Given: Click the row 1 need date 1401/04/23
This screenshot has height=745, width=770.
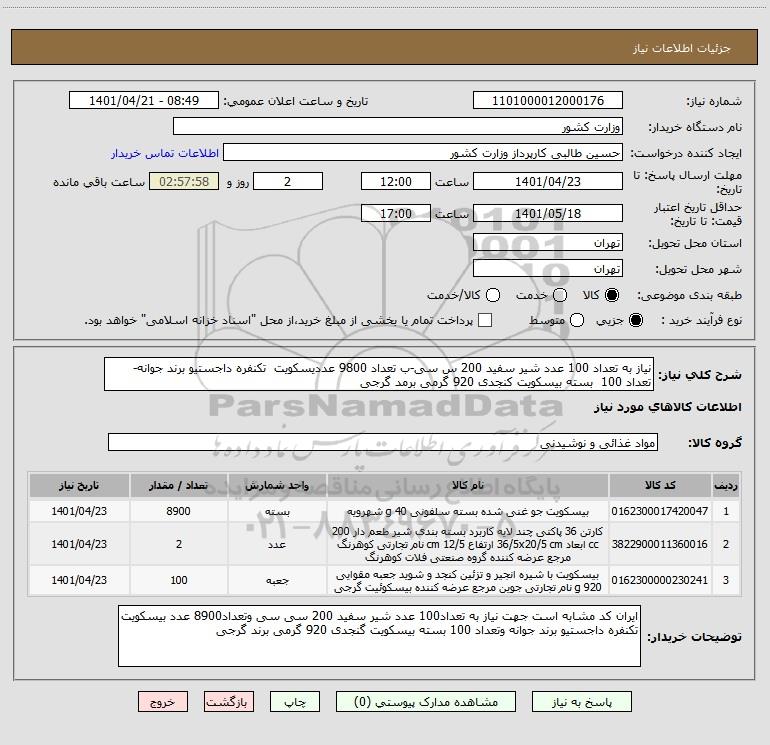Looking at the screenshot, I should pyautogui.click(x=79, y=511).
